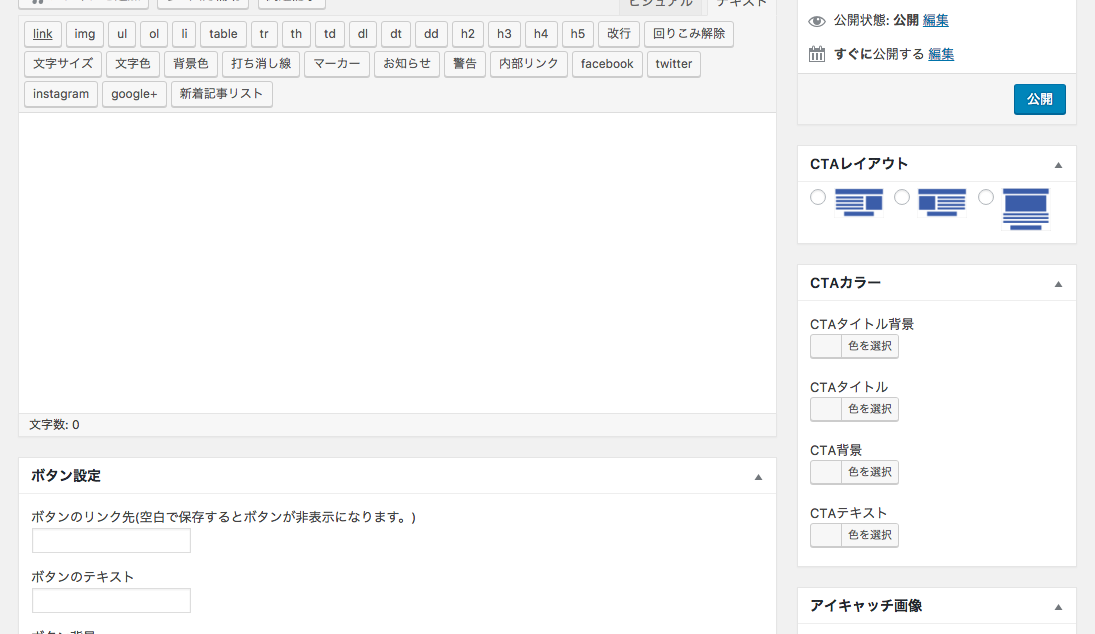Insert a ul tag
The width and height of the screenshot is (1095, 634).
(x=122, y=34)
